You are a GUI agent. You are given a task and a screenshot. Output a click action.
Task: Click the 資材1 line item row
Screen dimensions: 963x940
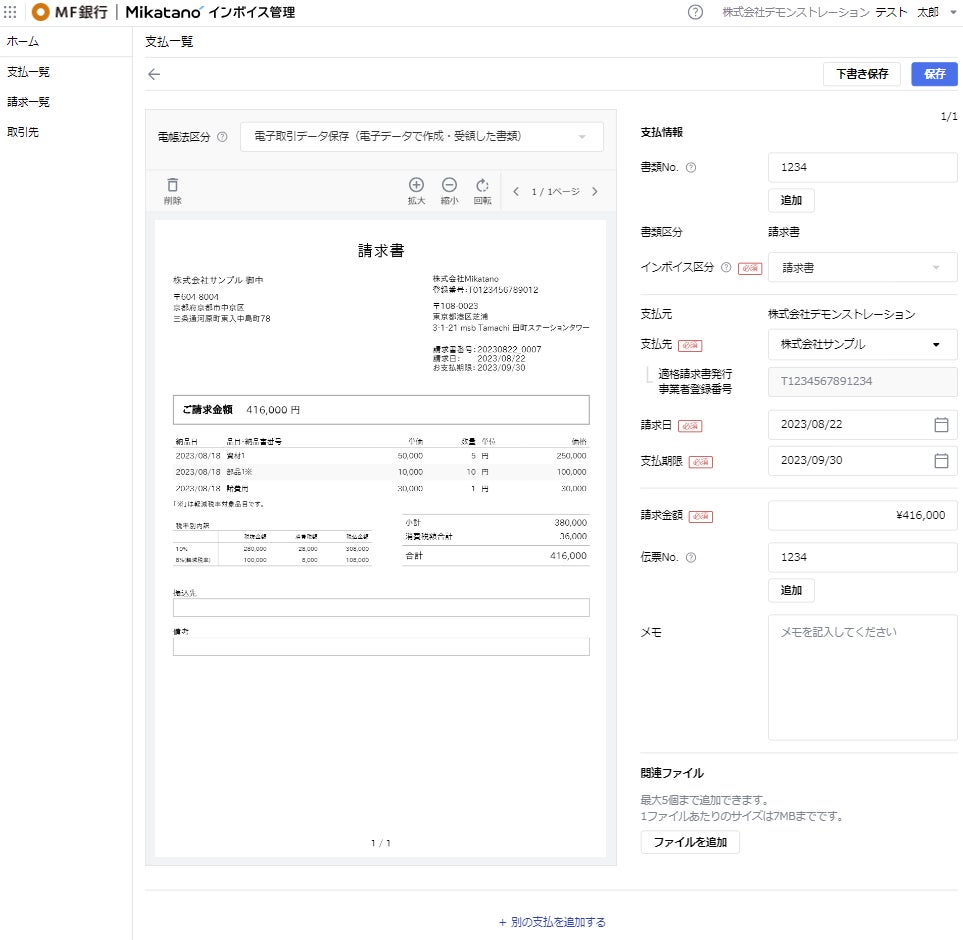[x=381, y=456]
